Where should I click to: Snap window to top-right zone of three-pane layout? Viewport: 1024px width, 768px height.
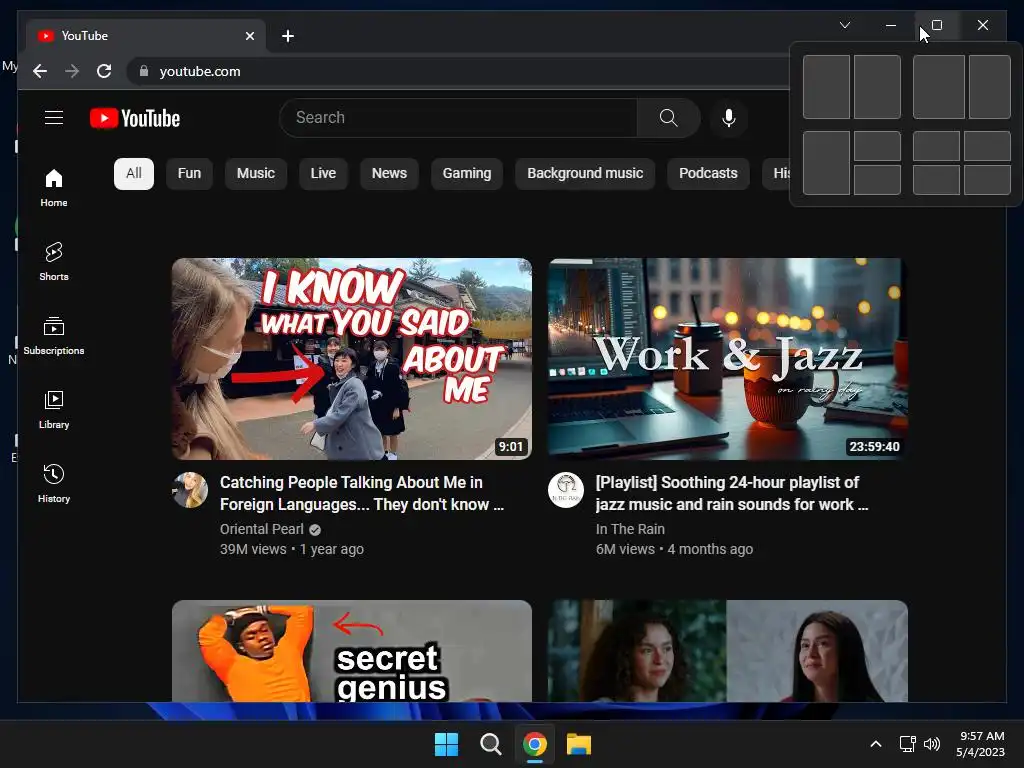pyautogui.click(x=877, y=146)
